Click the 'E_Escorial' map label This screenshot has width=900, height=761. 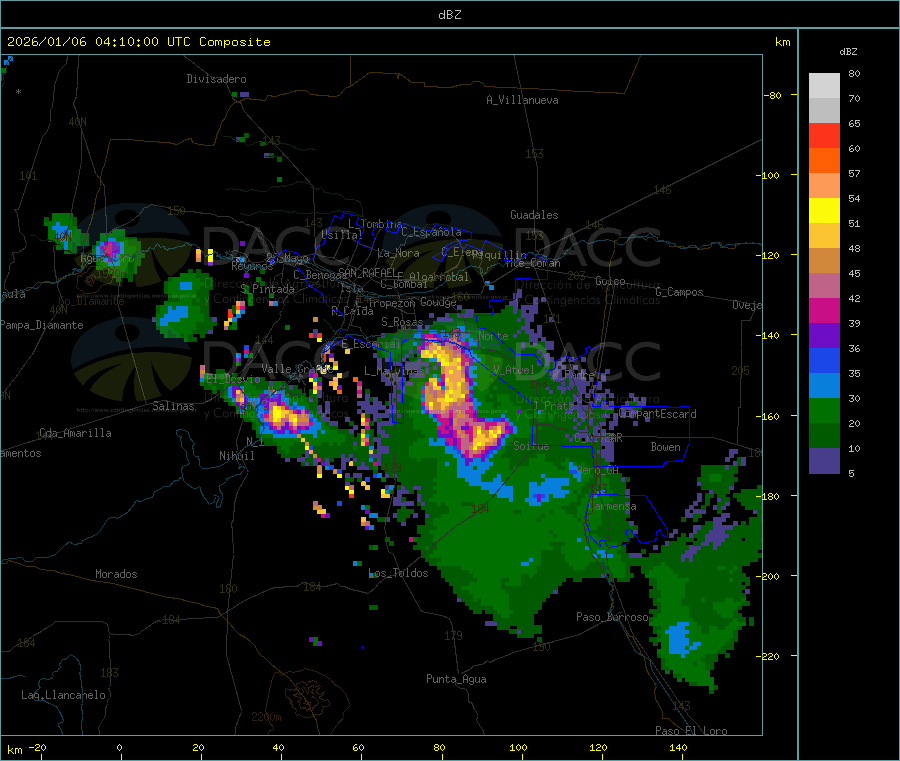[371, 344]
